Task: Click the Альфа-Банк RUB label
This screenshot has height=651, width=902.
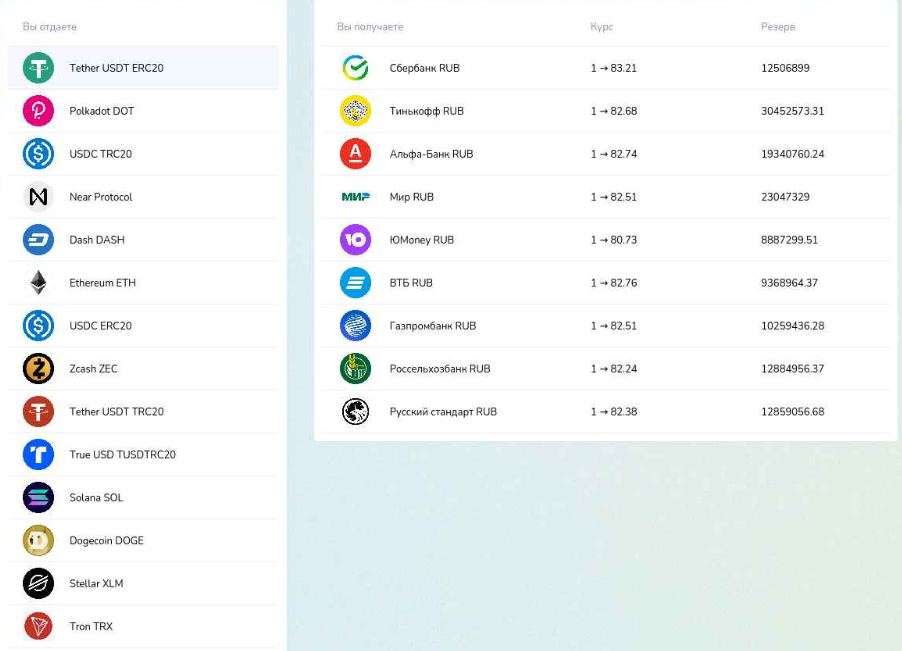Action: (x=431, y=154)
